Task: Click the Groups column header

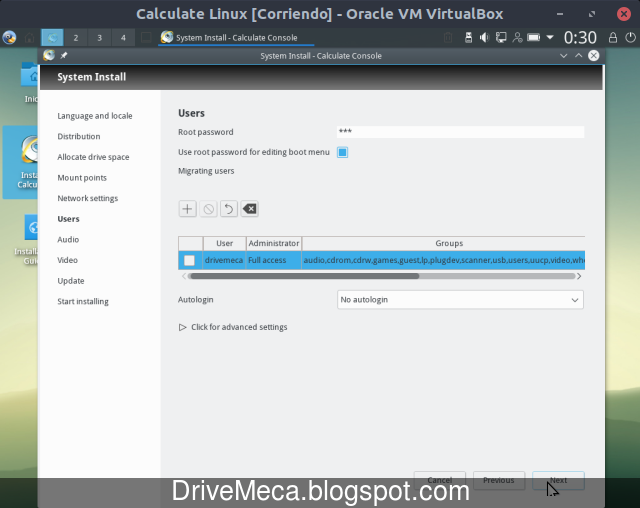Action: [443, 243]
